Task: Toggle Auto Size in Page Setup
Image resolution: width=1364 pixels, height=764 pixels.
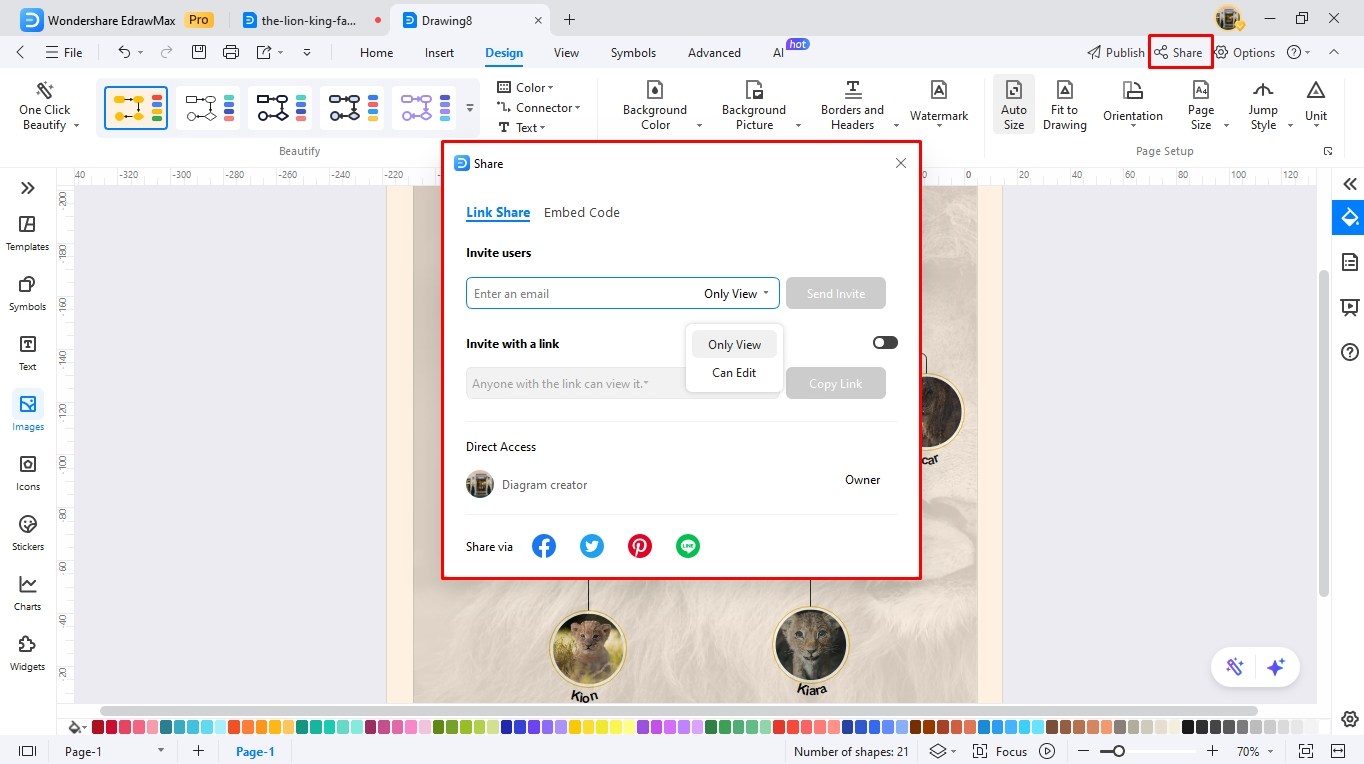Action: coord(1014,104)
